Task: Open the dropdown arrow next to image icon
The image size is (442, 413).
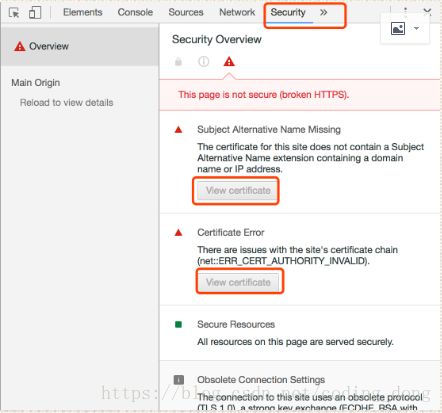Action: 416,29
